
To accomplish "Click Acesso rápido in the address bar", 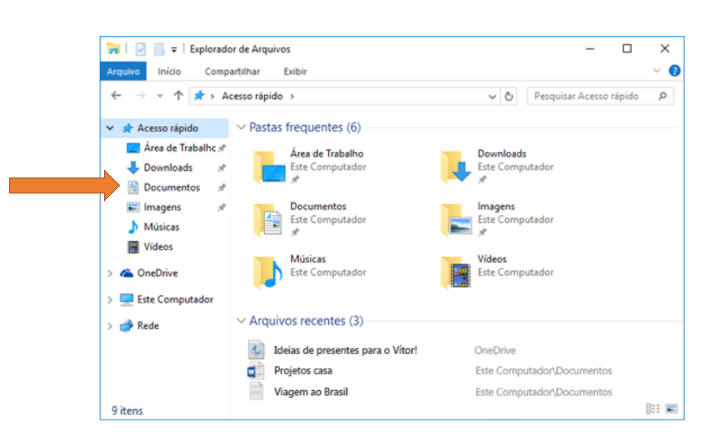I will click(x=252, y=96).
